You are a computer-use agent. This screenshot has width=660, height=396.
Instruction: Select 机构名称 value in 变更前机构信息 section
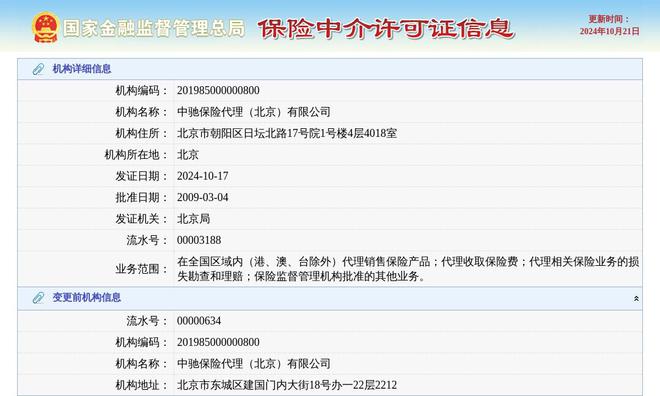[x=254, y=364]
